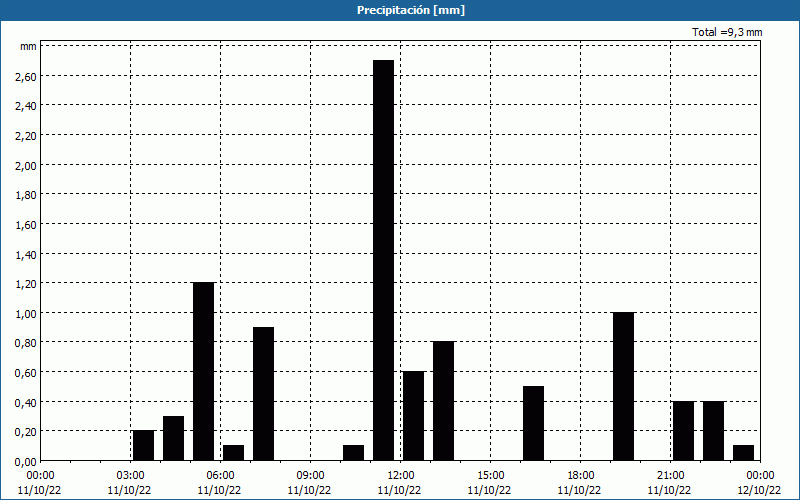Click the y-axis value "0,00"
This screenshot has height=500, width=800.
(26, 462)
